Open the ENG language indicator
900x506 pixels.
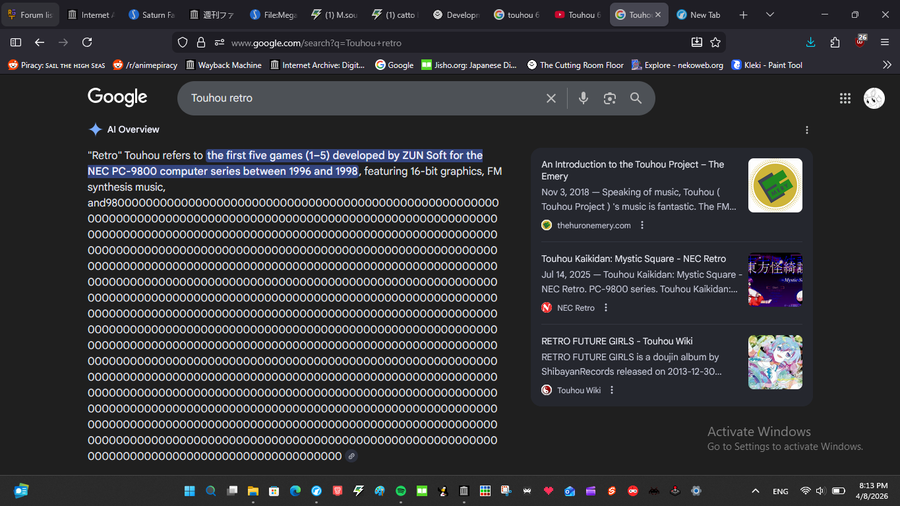780,491
